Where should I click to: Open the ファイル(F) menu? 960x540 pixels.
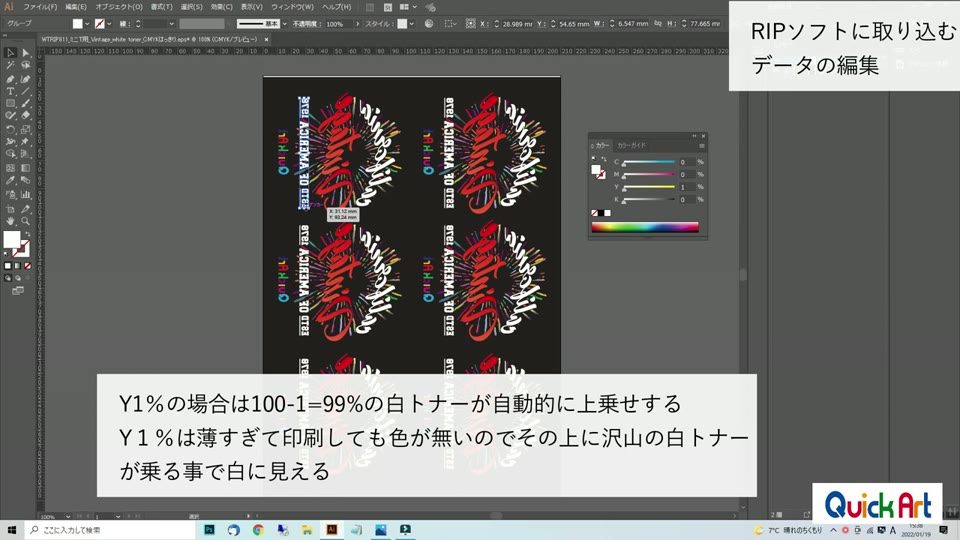(x=40, y=7)
